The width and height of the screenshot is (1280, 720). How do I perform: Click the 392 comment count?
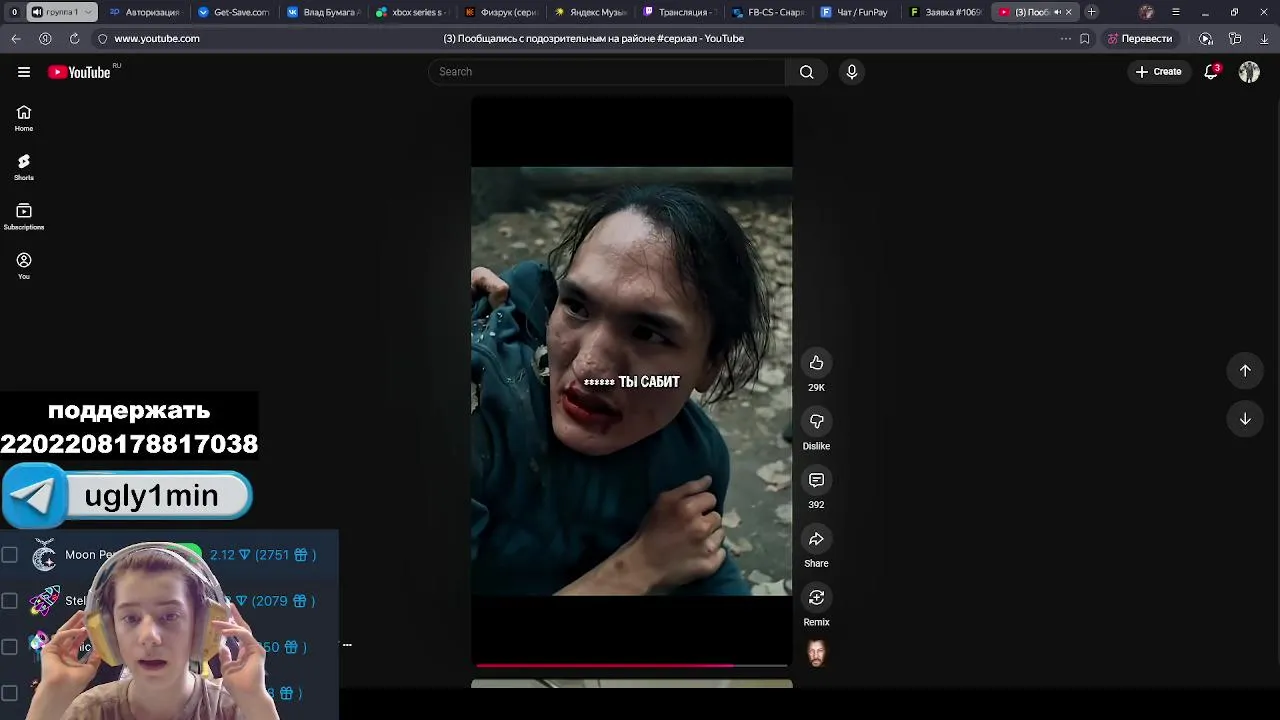point(816,505)
